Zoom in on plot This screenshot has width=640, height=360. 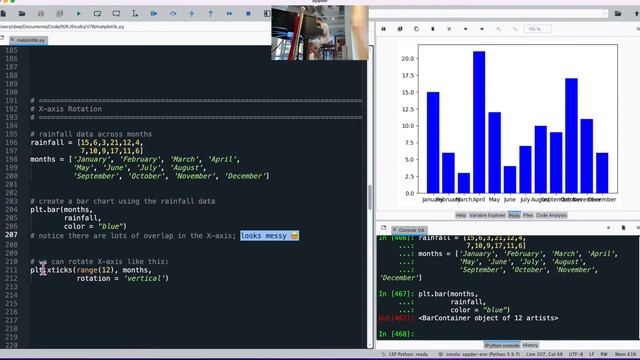[515, 29]
